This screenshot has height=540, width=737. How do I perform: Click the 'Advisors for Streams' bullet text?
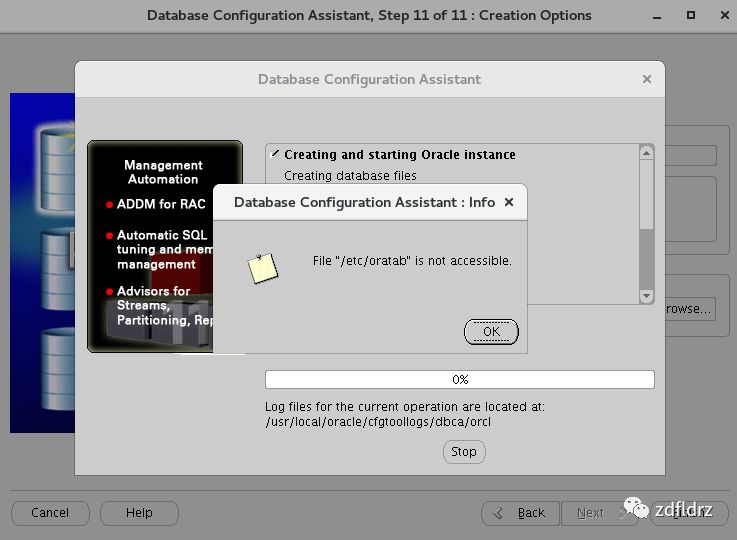[x=164, y=305]
